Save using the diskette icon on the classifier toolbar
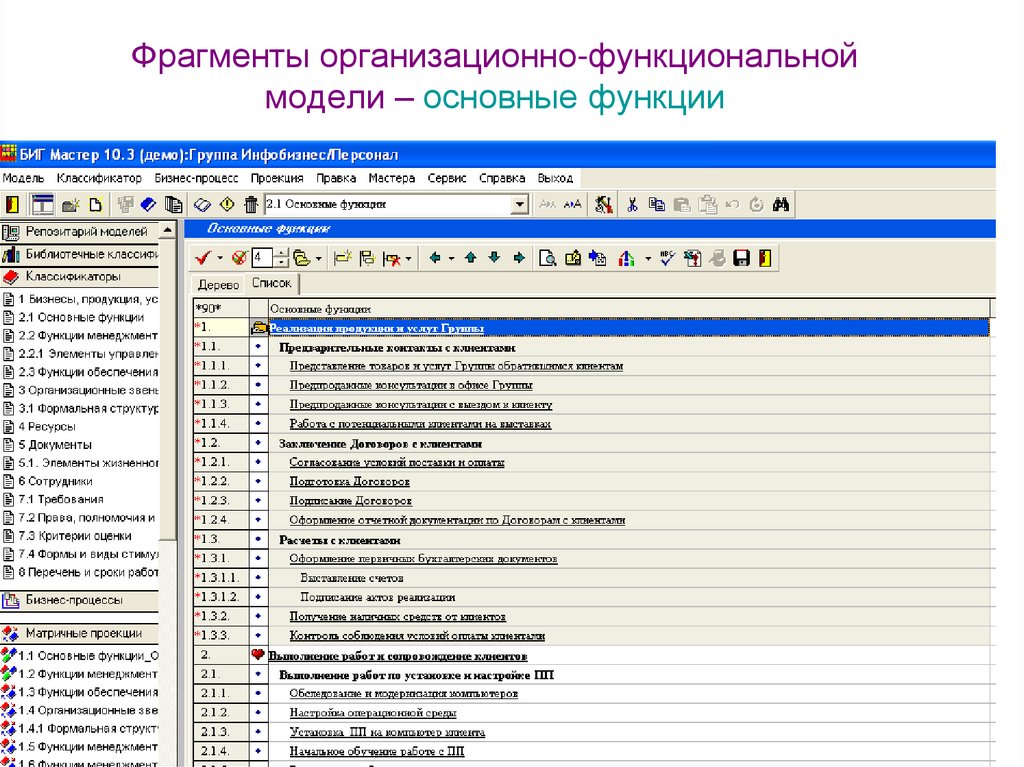Screen dimensions: 1024x767 coord(743,257)
